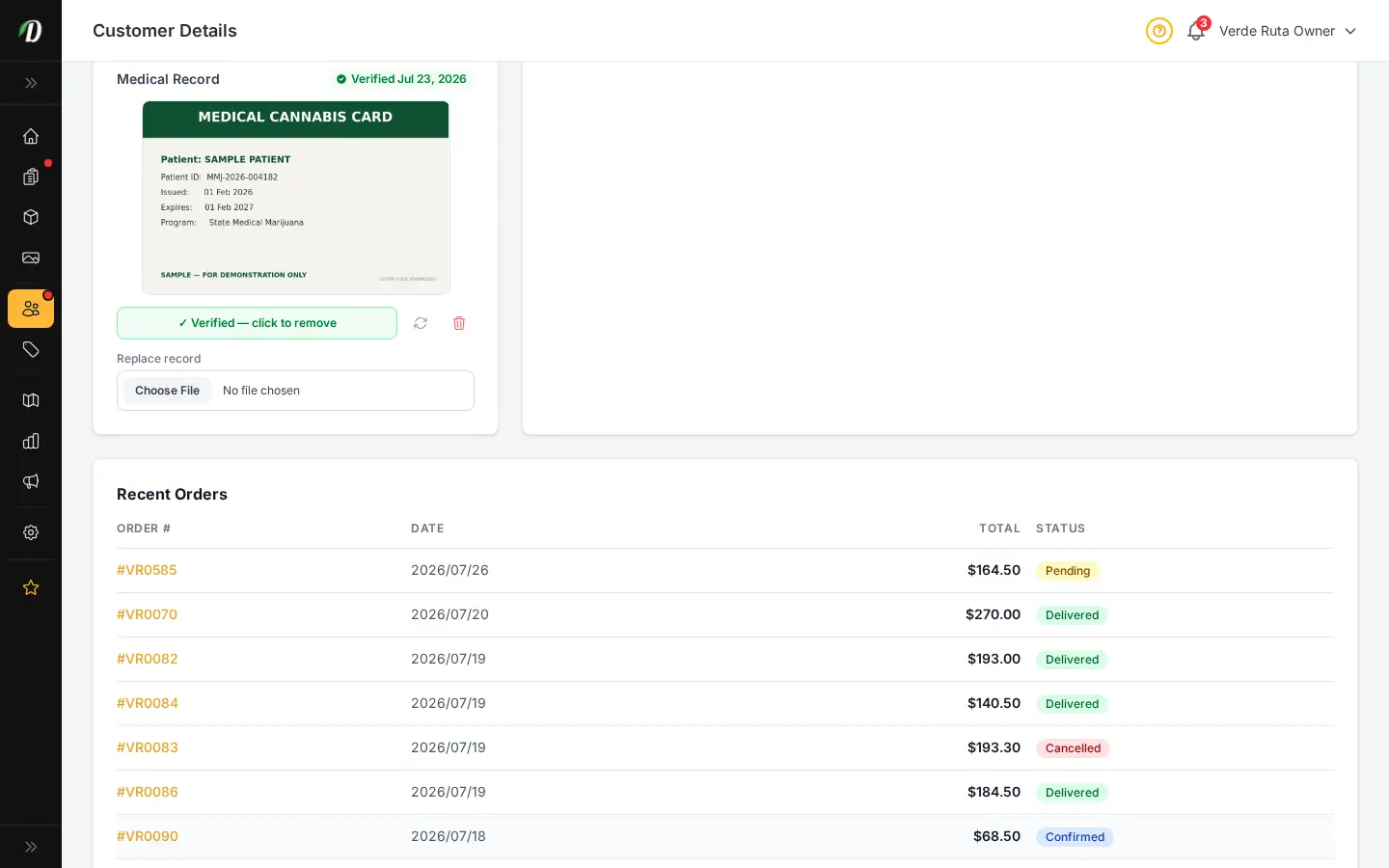1389x868 pixels.
Task: Click the Medical Record heading
Action: 168,79
